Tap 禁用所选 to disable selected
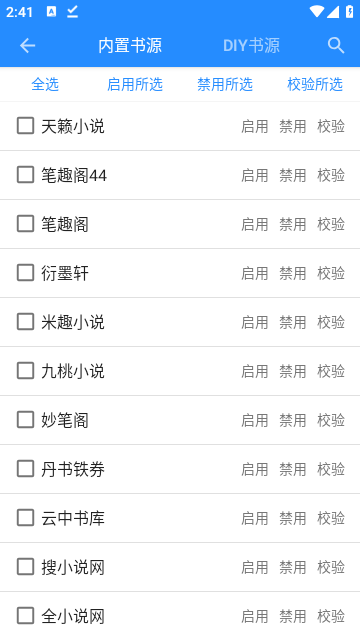The image size is (360, 640). 225,84
